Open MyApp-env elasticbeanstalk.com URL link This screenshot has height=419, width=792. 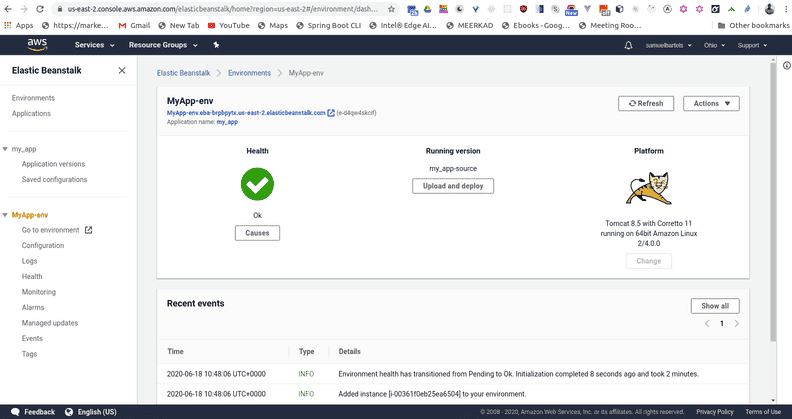click(246, 113)
